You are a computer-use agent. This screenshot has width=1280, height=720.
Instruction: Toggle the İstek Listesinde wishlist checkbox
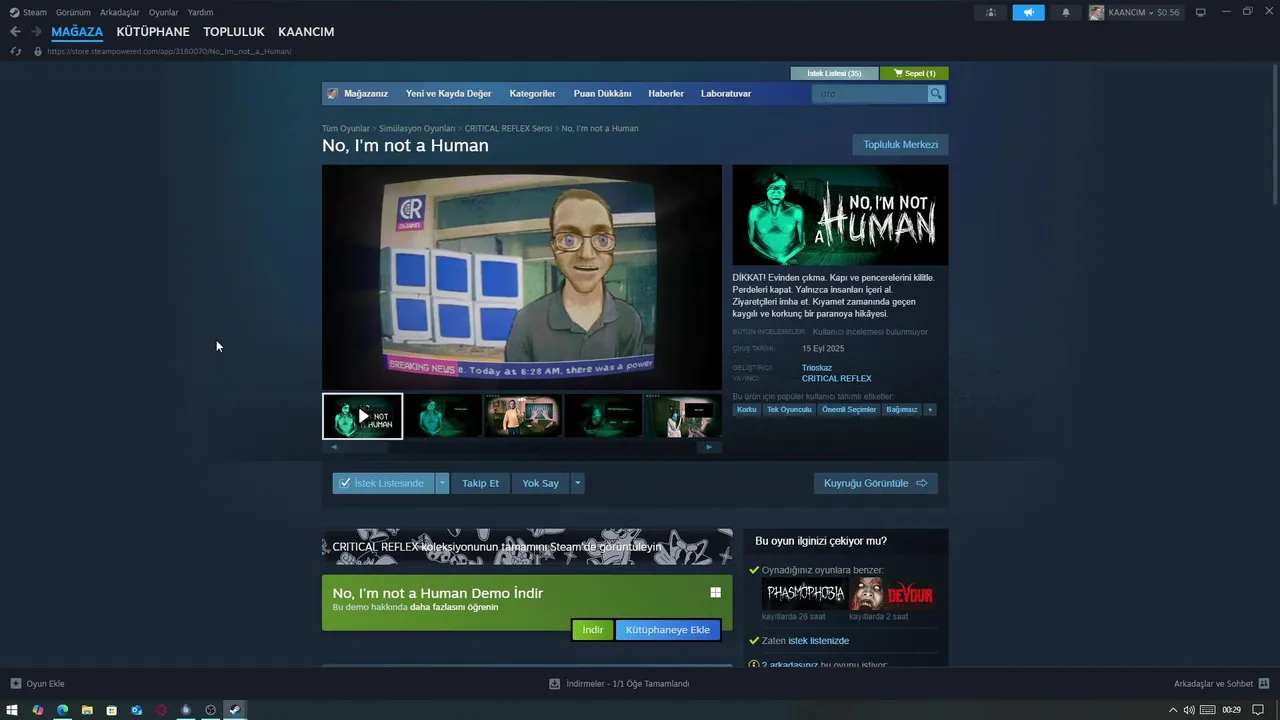click(x=345, y=483)
